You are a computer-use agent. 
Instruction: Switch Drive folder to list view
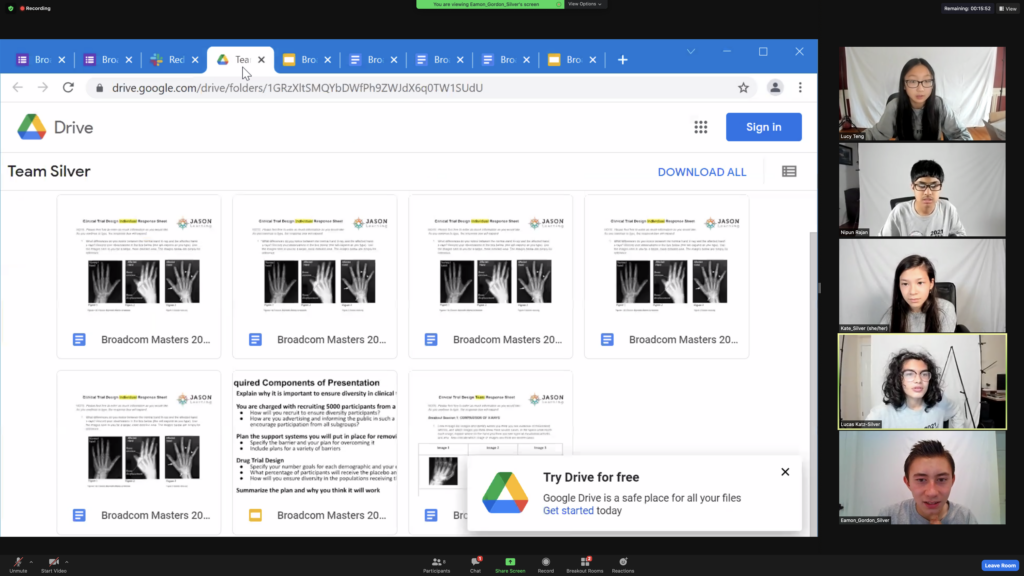tap(789, 172)
